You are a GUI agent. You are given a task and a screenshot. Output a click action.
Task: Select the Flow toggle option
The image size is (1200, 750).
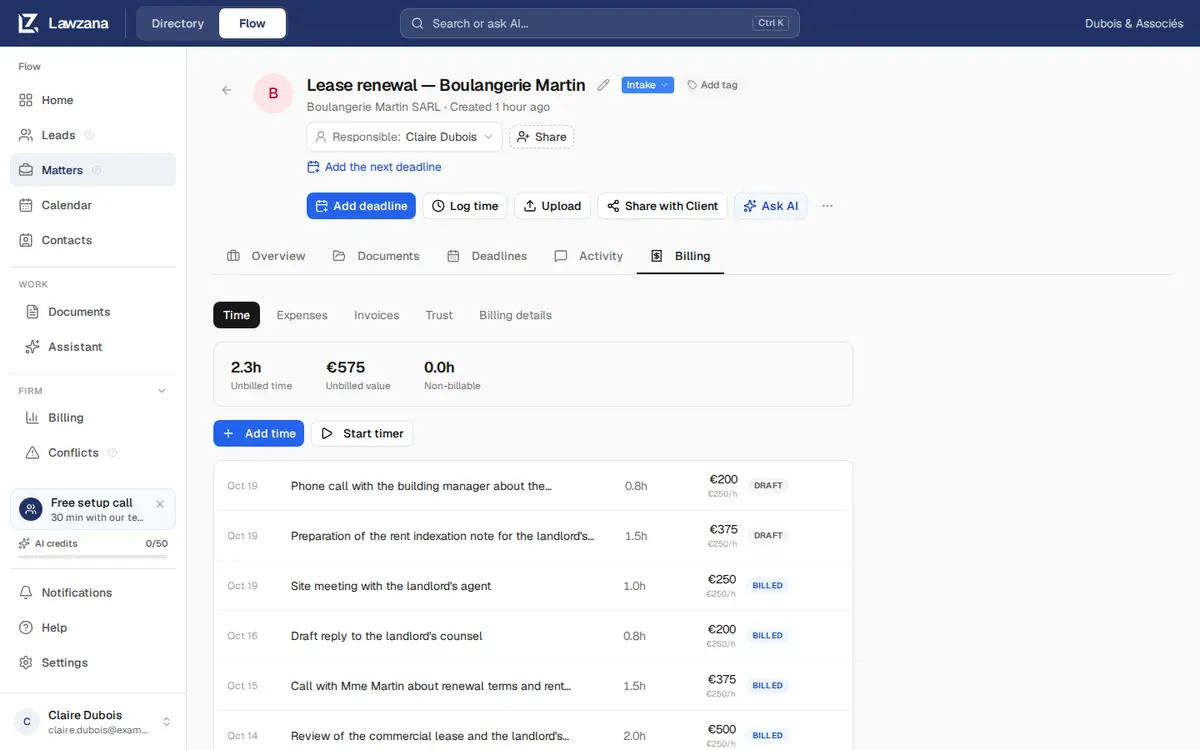pos(252,23)
